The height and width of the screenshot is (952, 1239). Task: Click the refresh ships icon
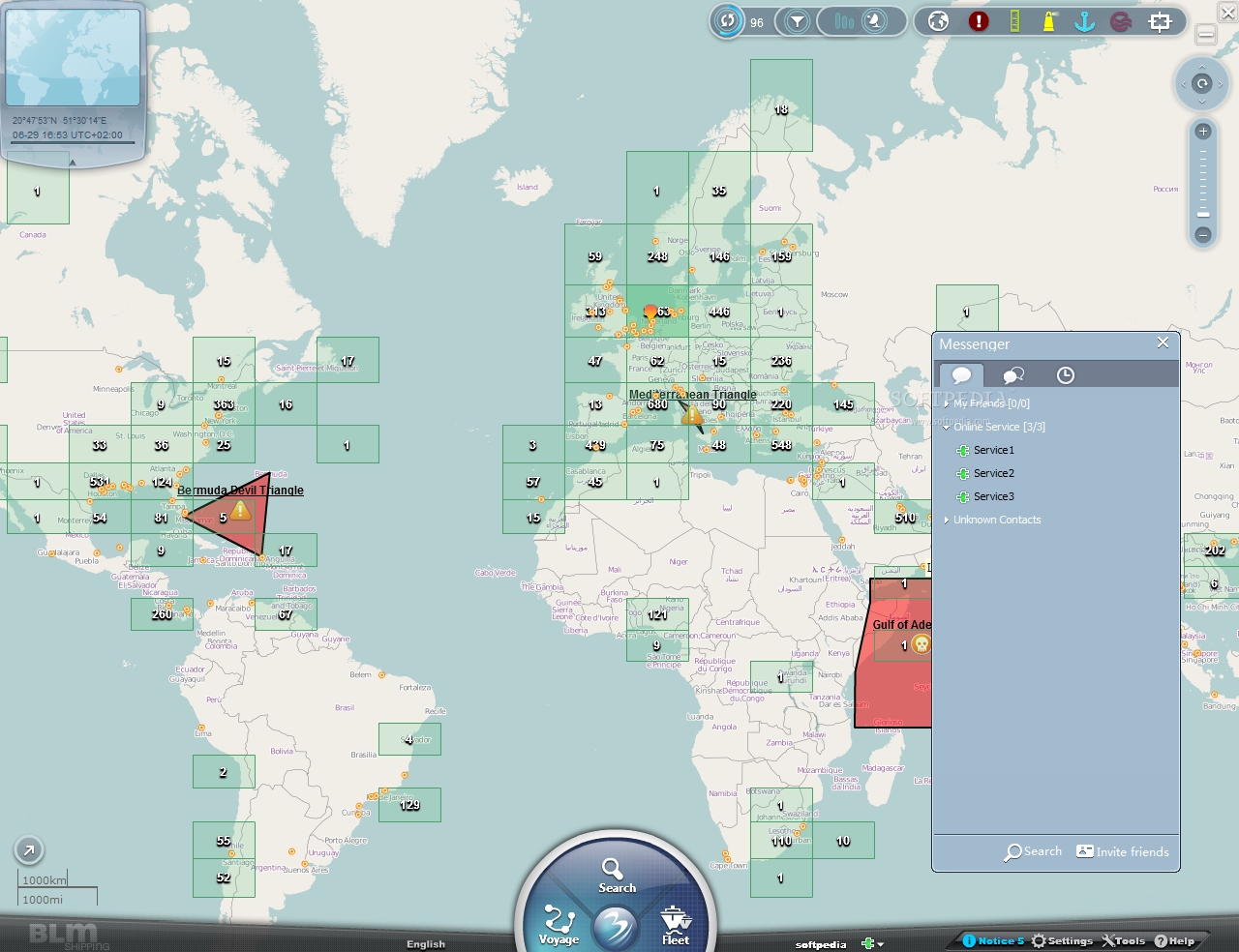(x=728, y=21)
